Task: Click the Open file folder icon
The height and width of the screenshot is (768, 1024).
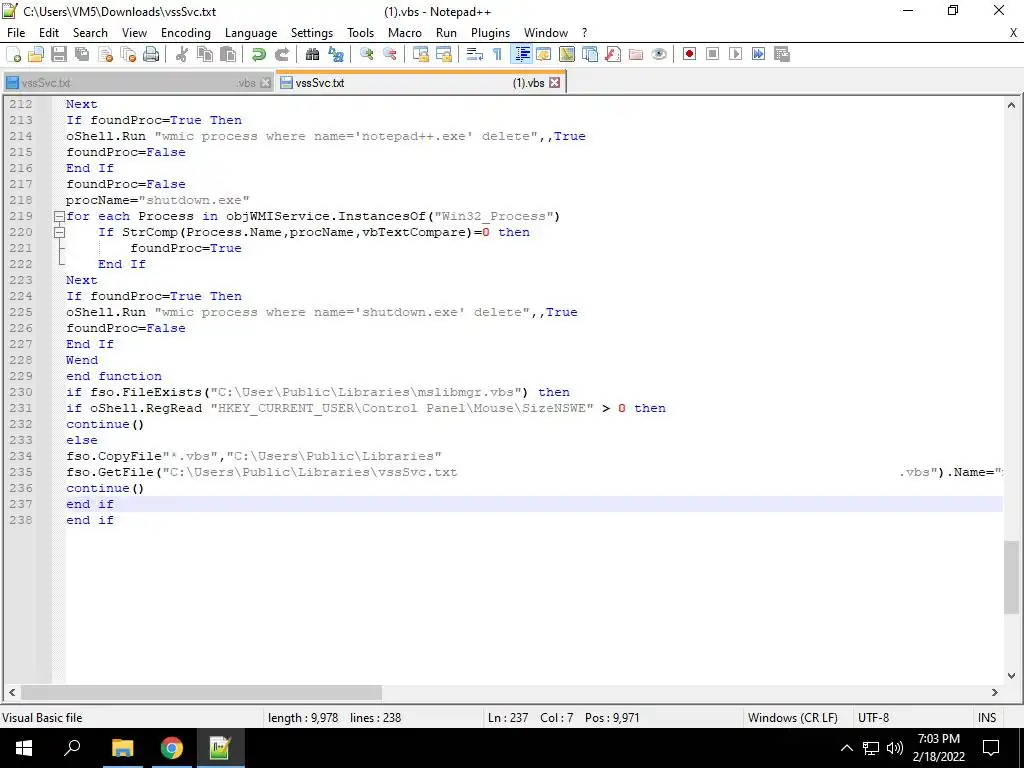Action: point(36,54)
